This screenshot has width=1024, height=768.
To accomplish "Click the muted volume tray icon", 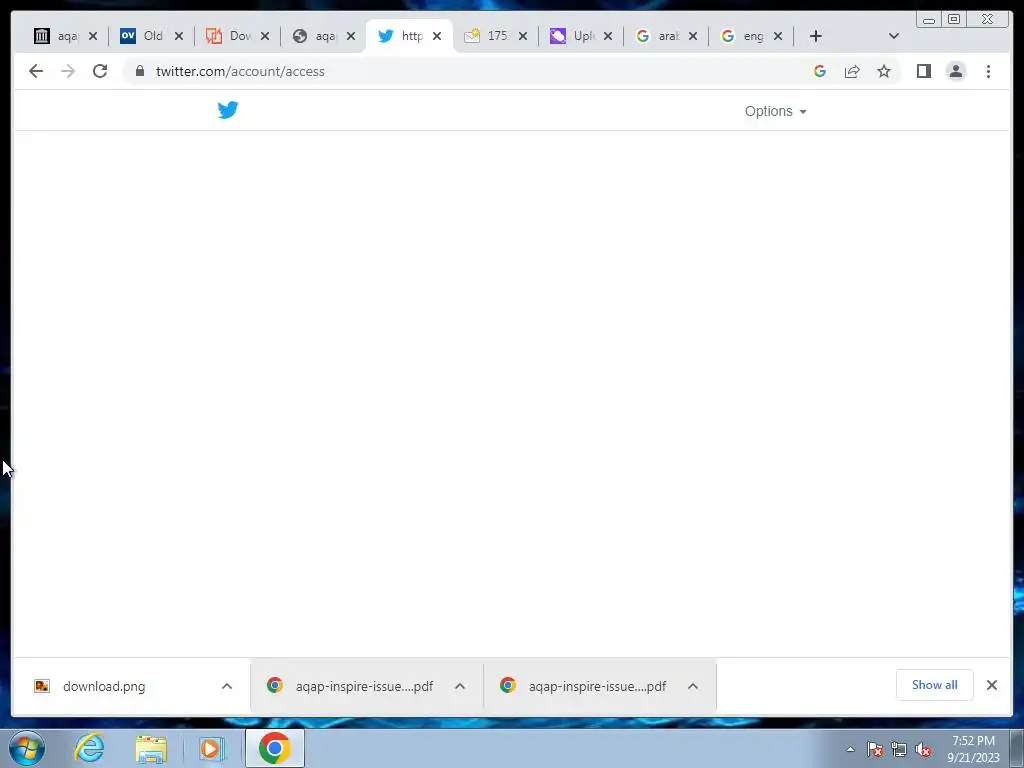I will [923, 749].
